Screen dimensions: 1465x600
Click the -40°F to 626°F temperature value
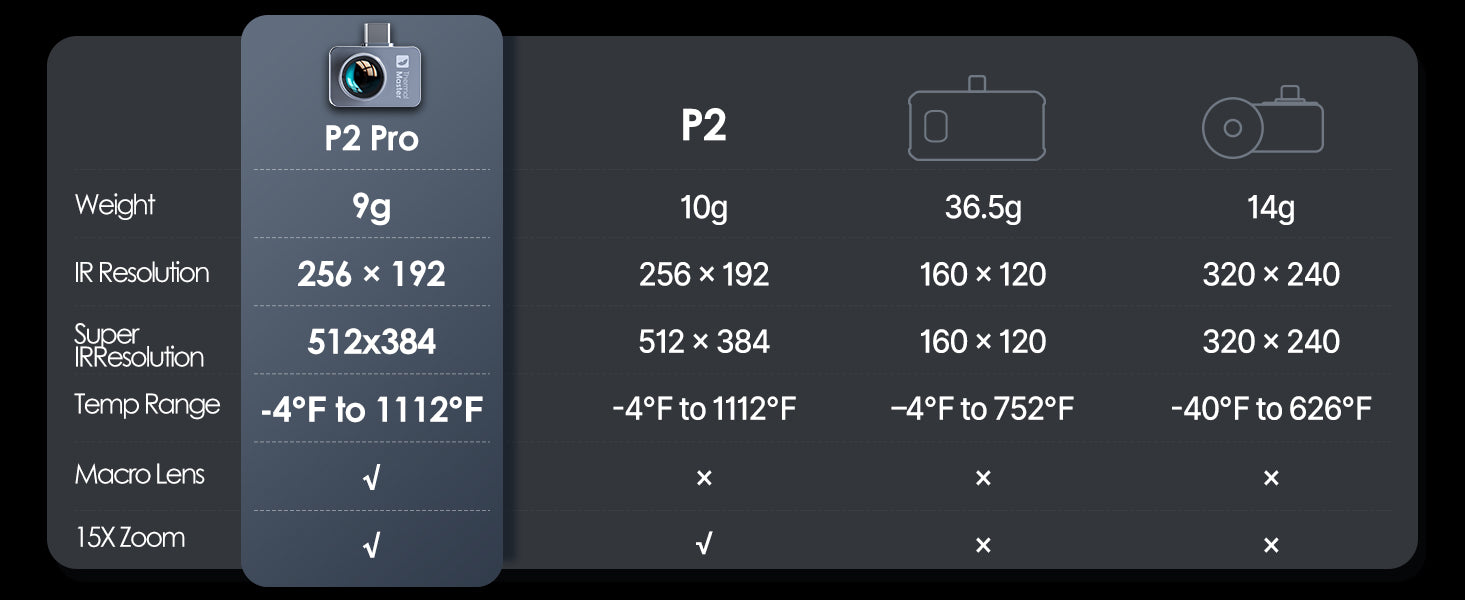1271,409
